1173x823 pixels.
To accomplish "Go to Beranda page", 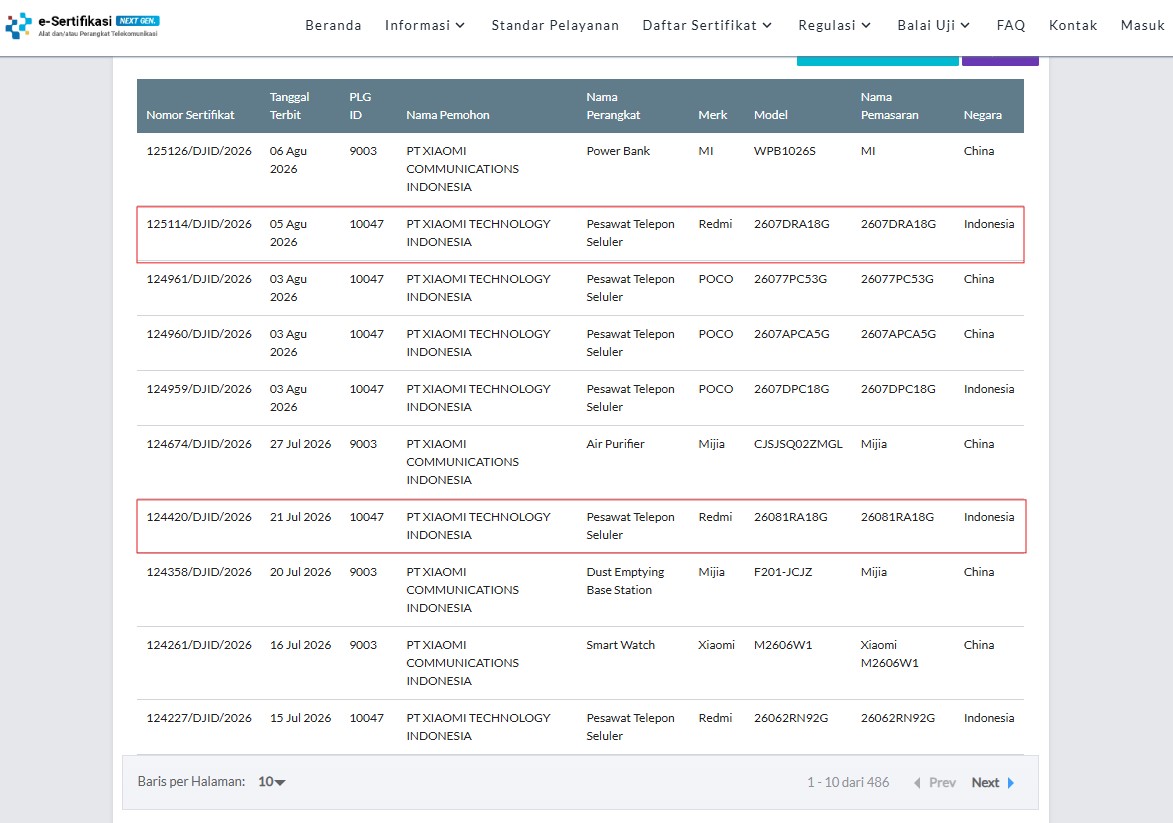I will tap(333, 25).
